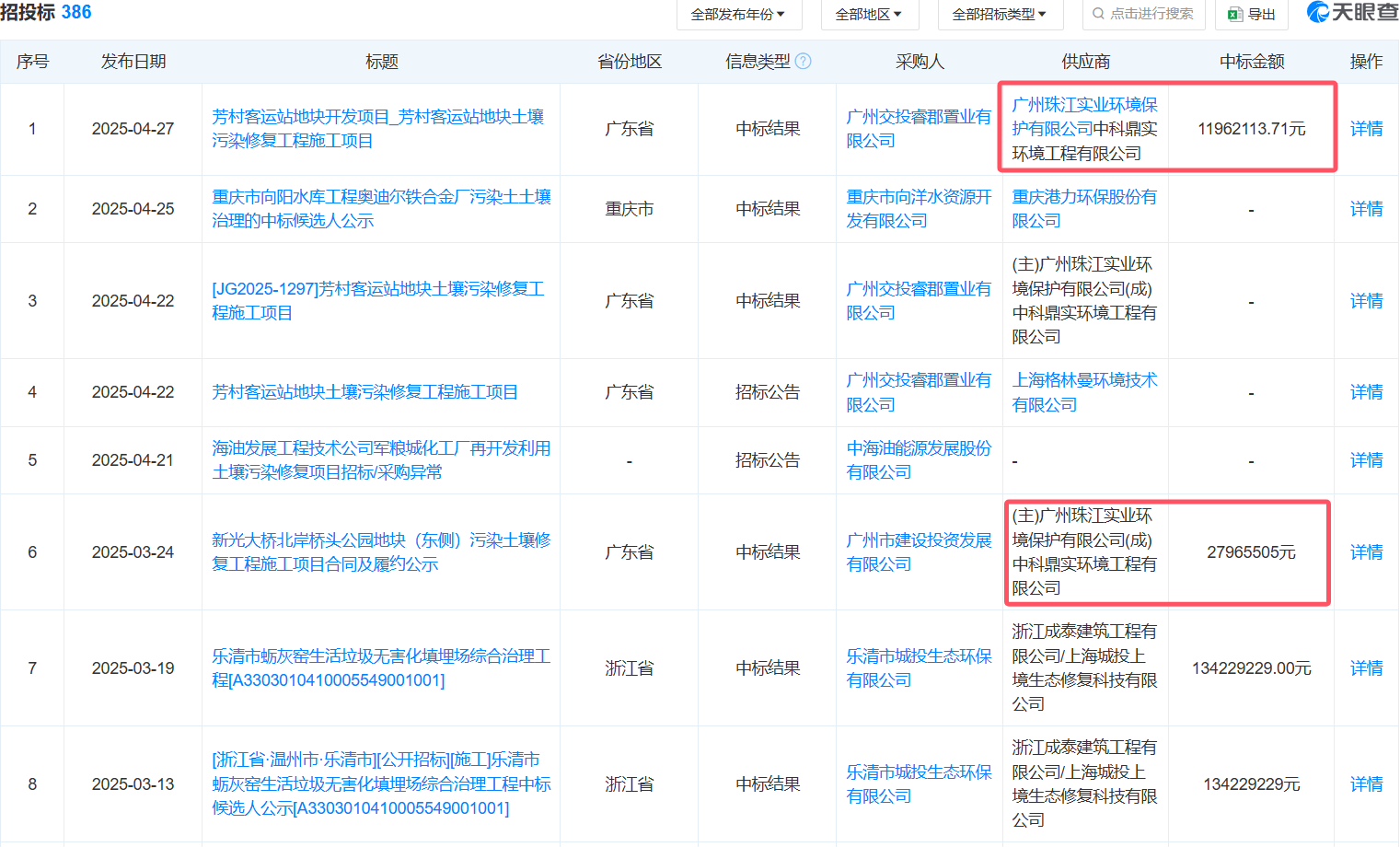Click the 27965505元 amount cell

coord(1252,552)
